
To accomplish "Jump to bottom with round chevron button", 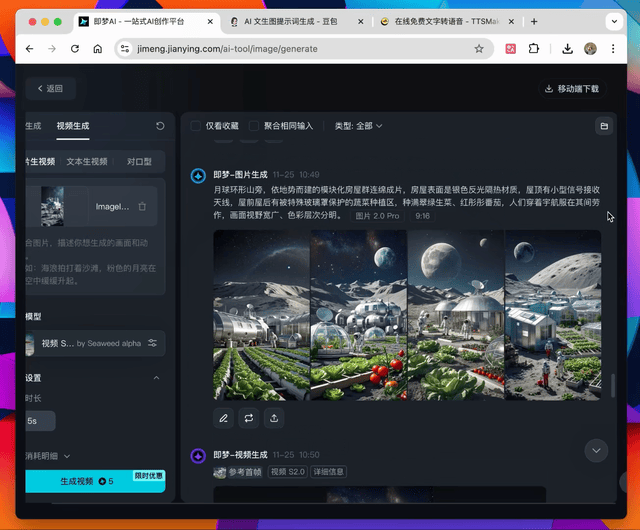I will point(596,451).
